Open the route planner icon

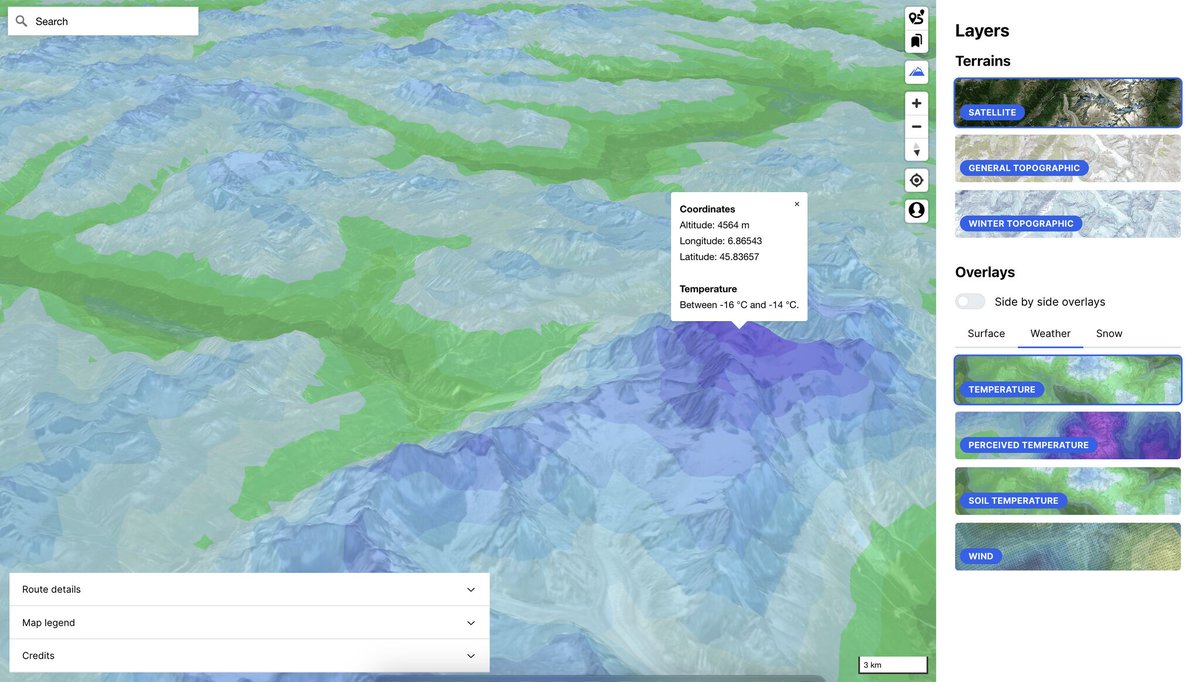tap(916, 18)
